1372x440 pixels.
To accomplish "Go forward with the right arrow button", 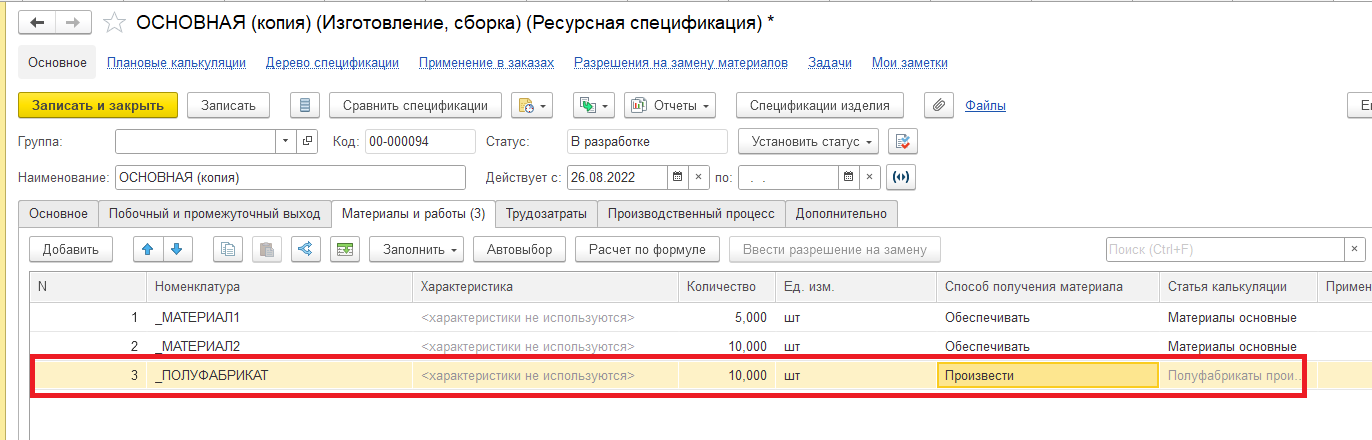I will [x=73, y=21].
